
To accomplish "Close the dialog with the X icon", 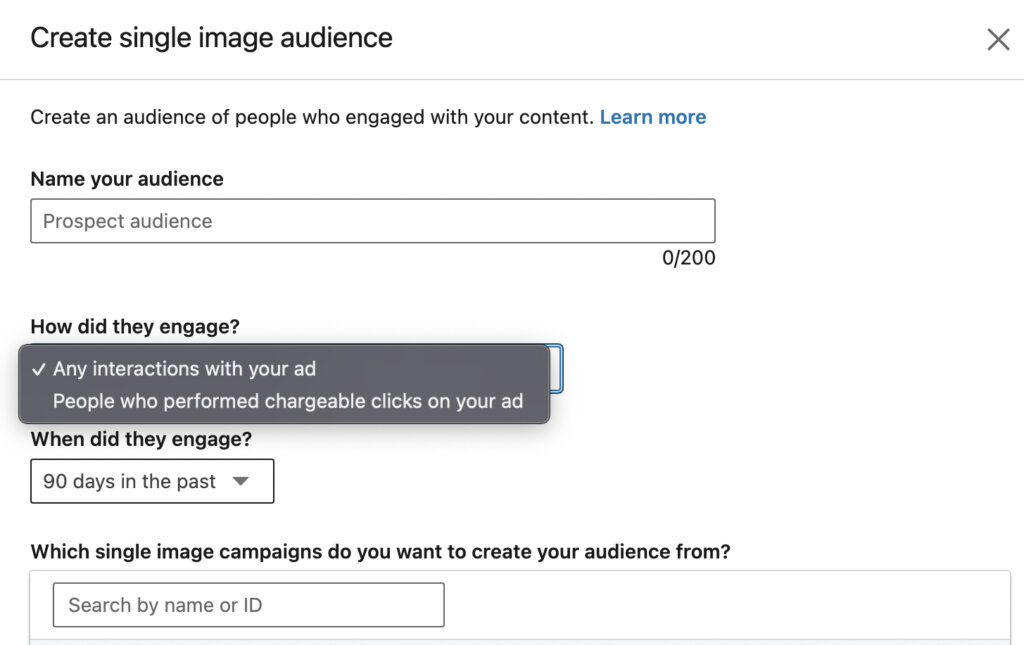I will pos(997,39).
